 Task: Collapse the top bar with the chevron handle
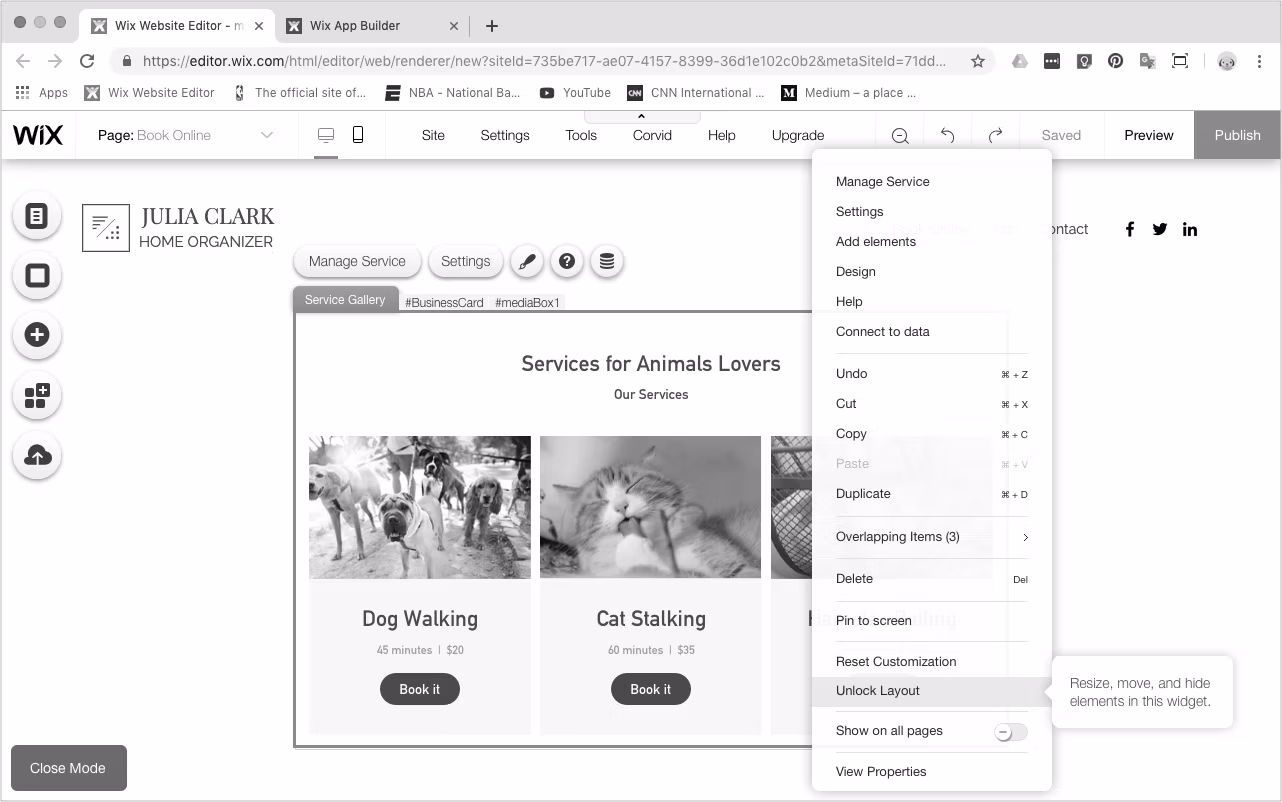click(x=641, y=117)
